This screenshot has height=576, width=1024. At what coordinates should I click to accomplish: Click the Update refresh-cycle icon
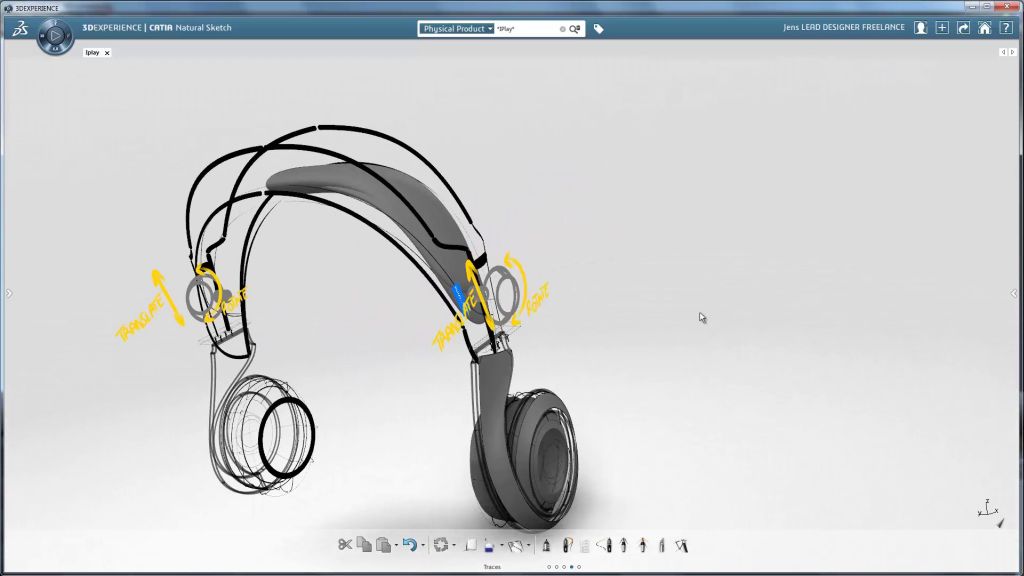coord(440,545)
